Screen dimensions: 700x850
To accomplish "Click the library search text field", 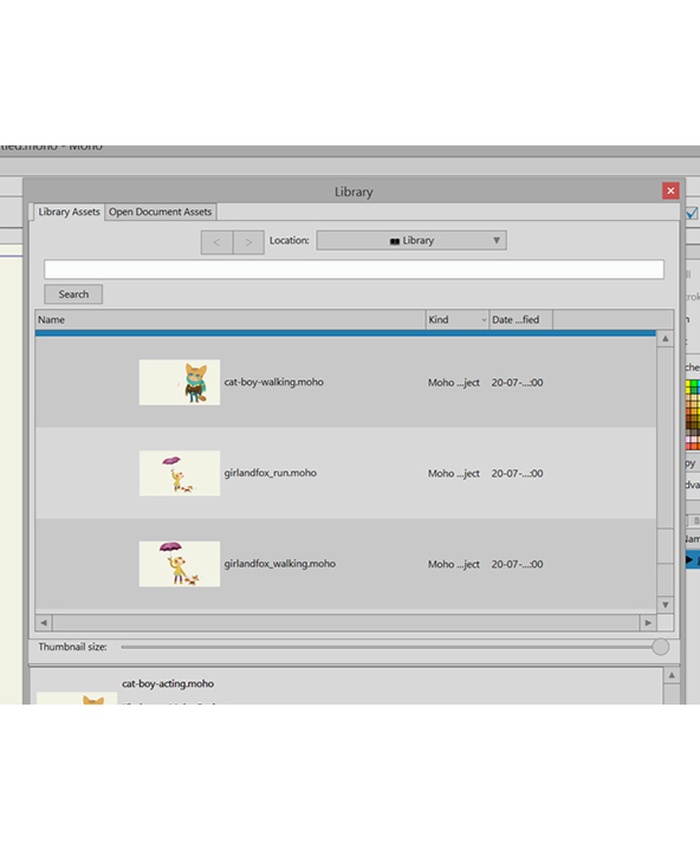I will click(x=353, y=269).
